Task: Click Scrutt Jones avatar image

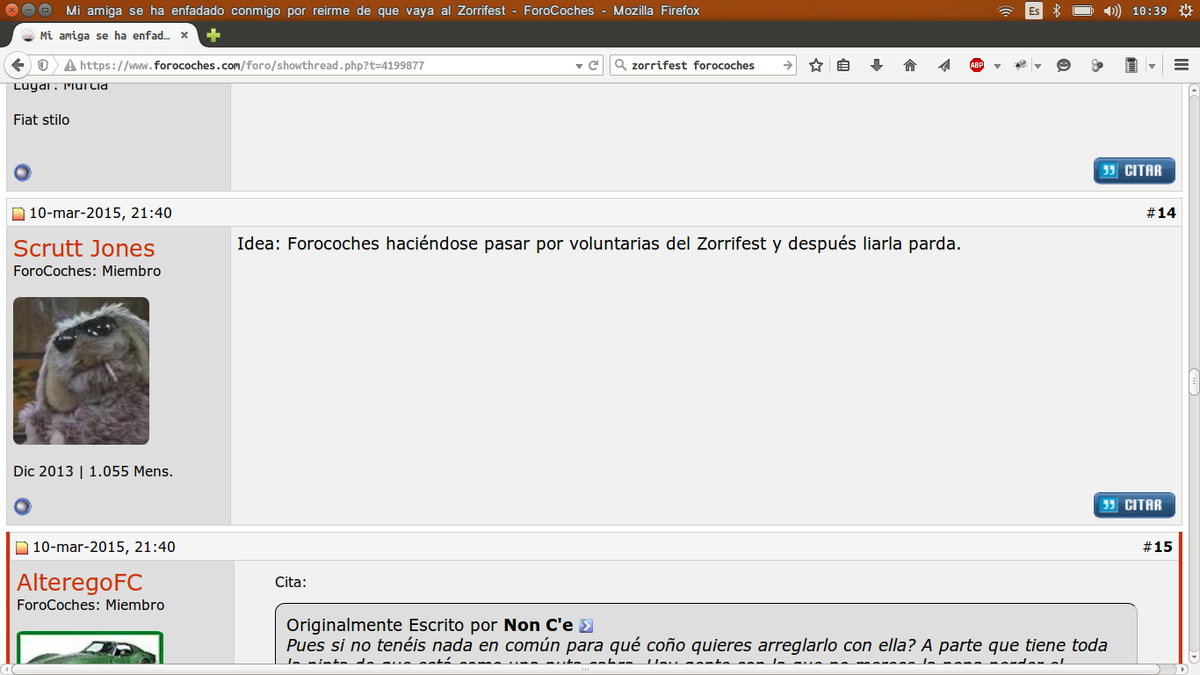Action: (x=81, y=371)
